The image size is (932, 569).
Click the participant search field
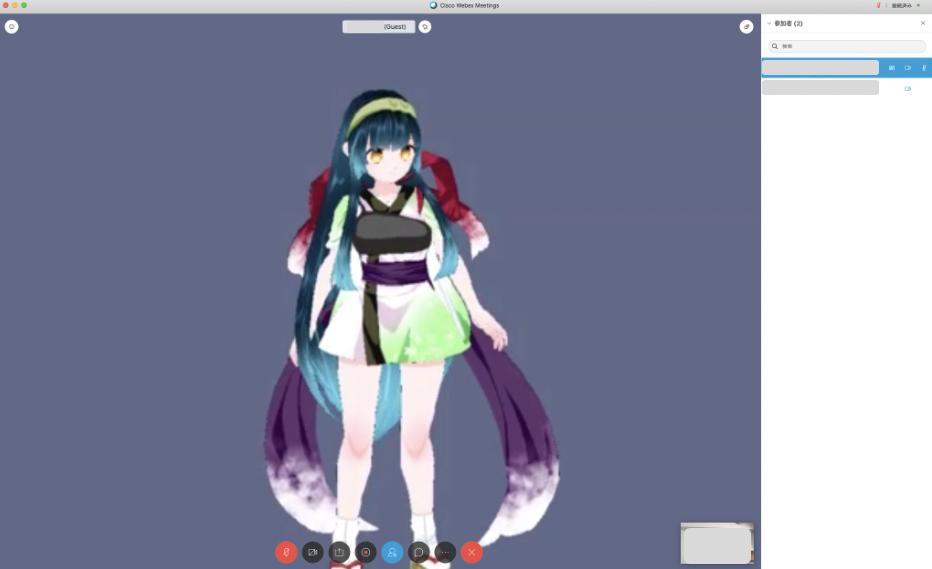click(847, 46)
